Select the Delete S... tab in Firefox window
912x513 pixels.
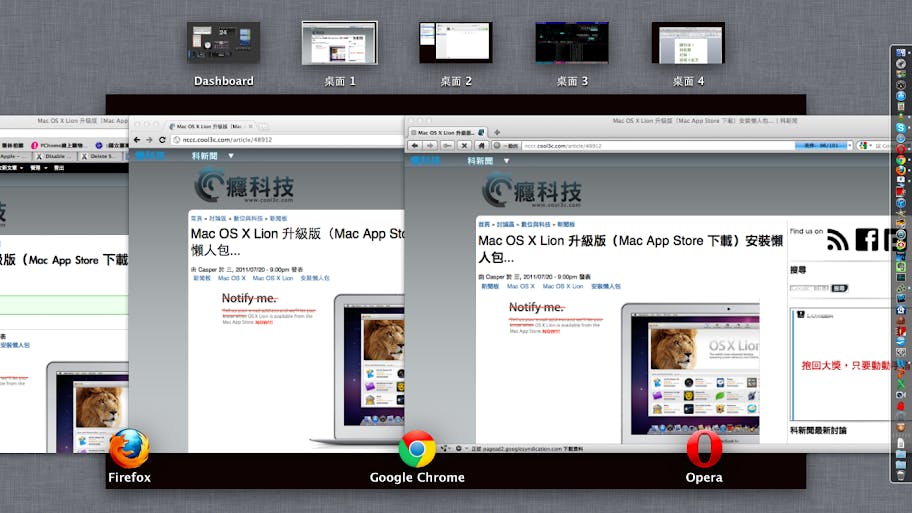pos(102,156)
